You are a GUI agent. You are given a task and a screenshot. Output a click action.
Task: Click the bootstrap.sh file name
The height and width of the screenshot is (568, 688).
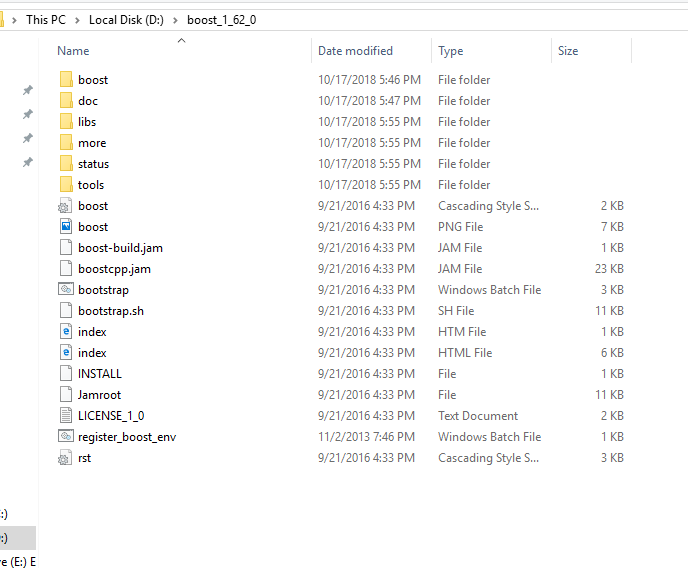coord(111,311)
